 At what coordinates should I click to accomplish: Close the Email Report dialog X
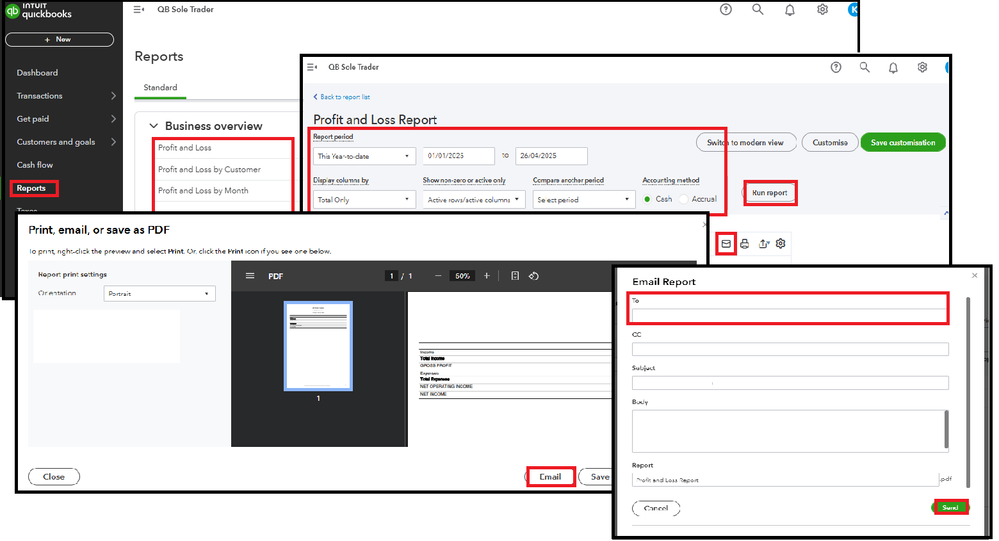coord(974,275)
